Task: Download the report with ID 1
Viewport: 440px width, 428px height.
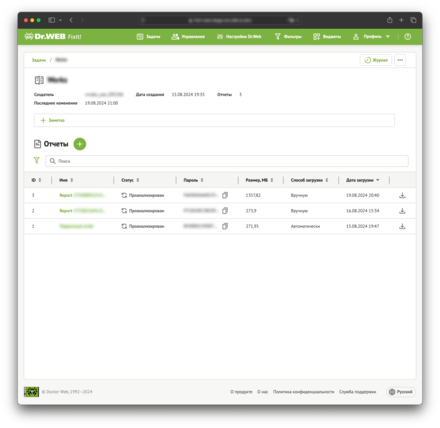Action: click(x=402, y=226)
